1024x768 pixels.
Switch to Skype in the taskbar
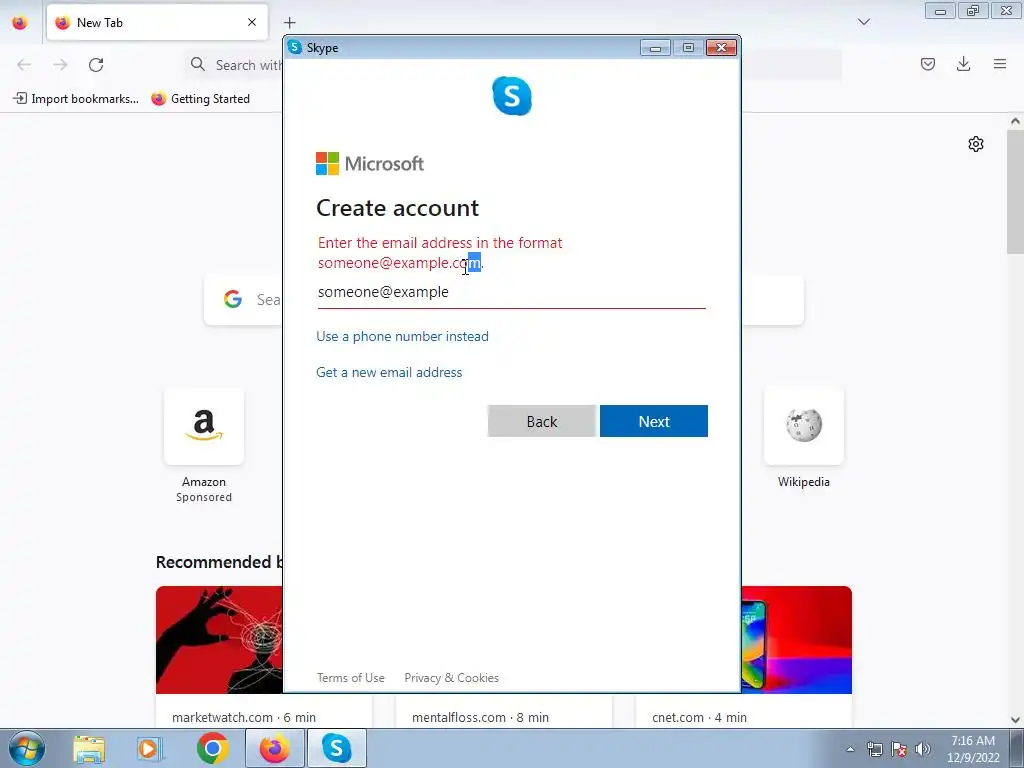[336, 748]
